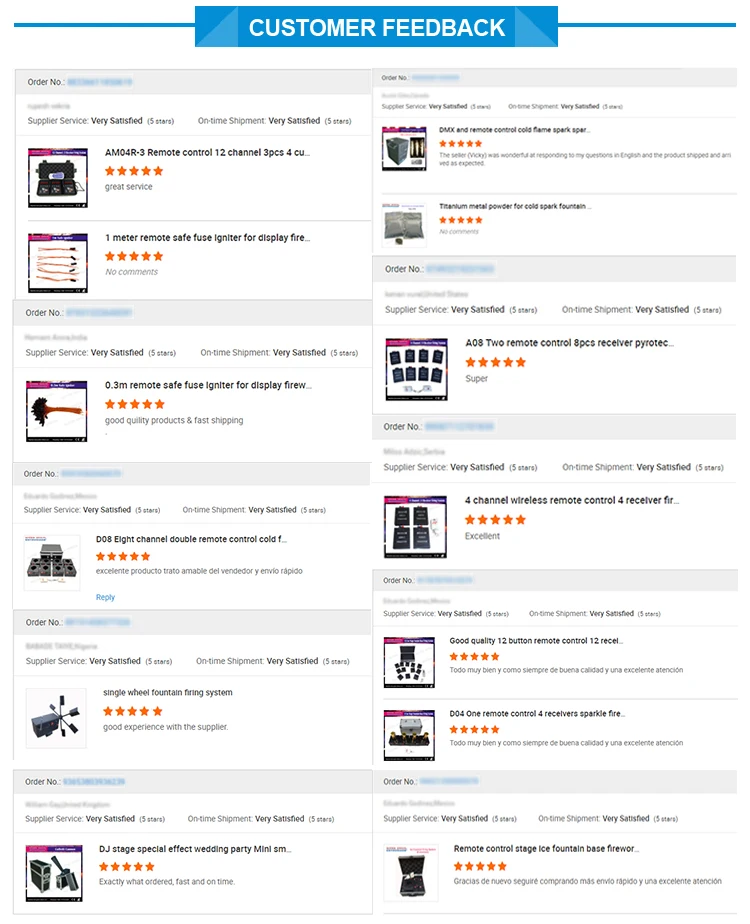750x924 pixels.
Task: Open AM04R-3 remote control product thumbnail
Action: 58,178
